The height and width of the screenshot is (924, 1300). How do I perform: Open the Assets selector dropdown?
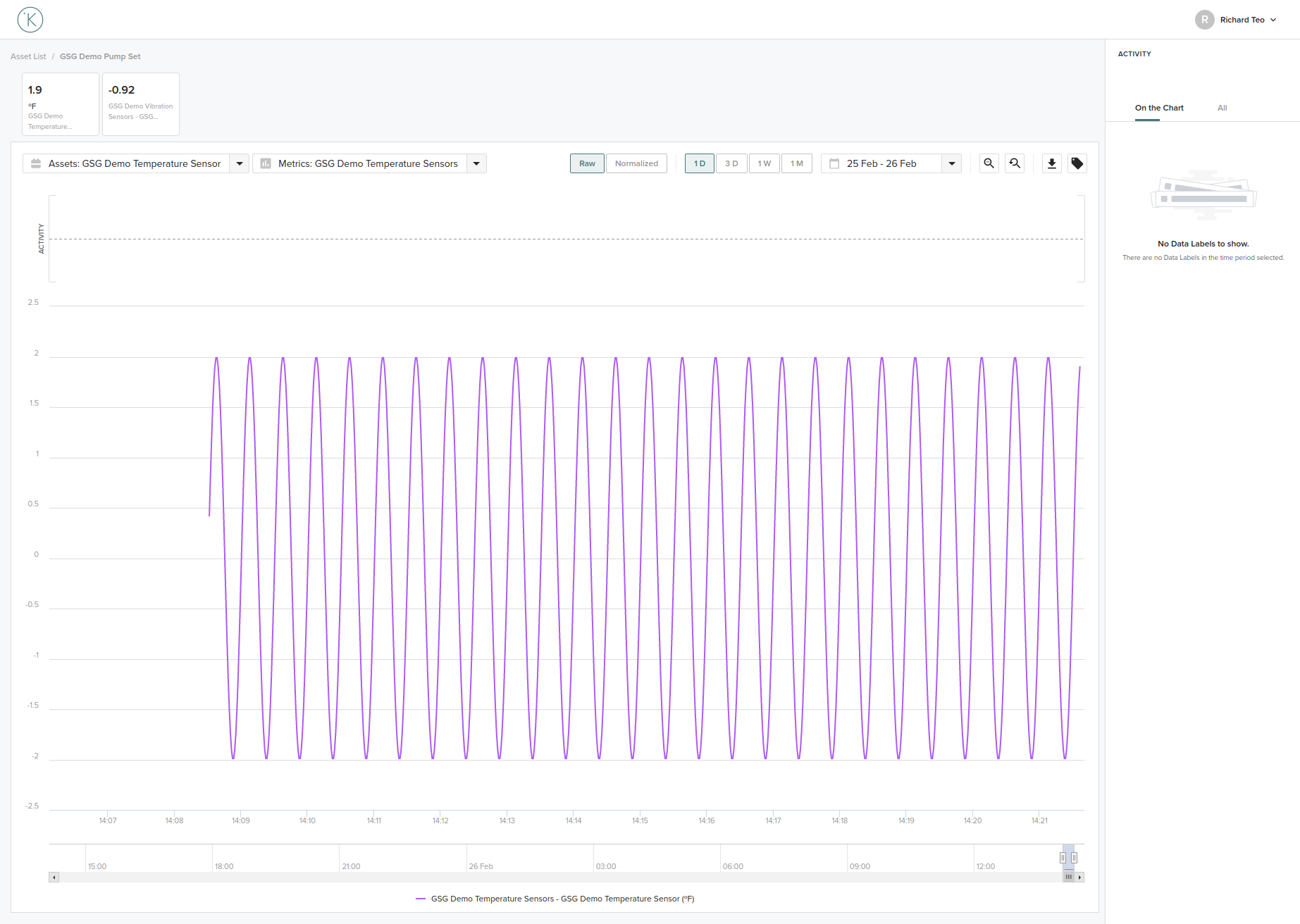239,163
